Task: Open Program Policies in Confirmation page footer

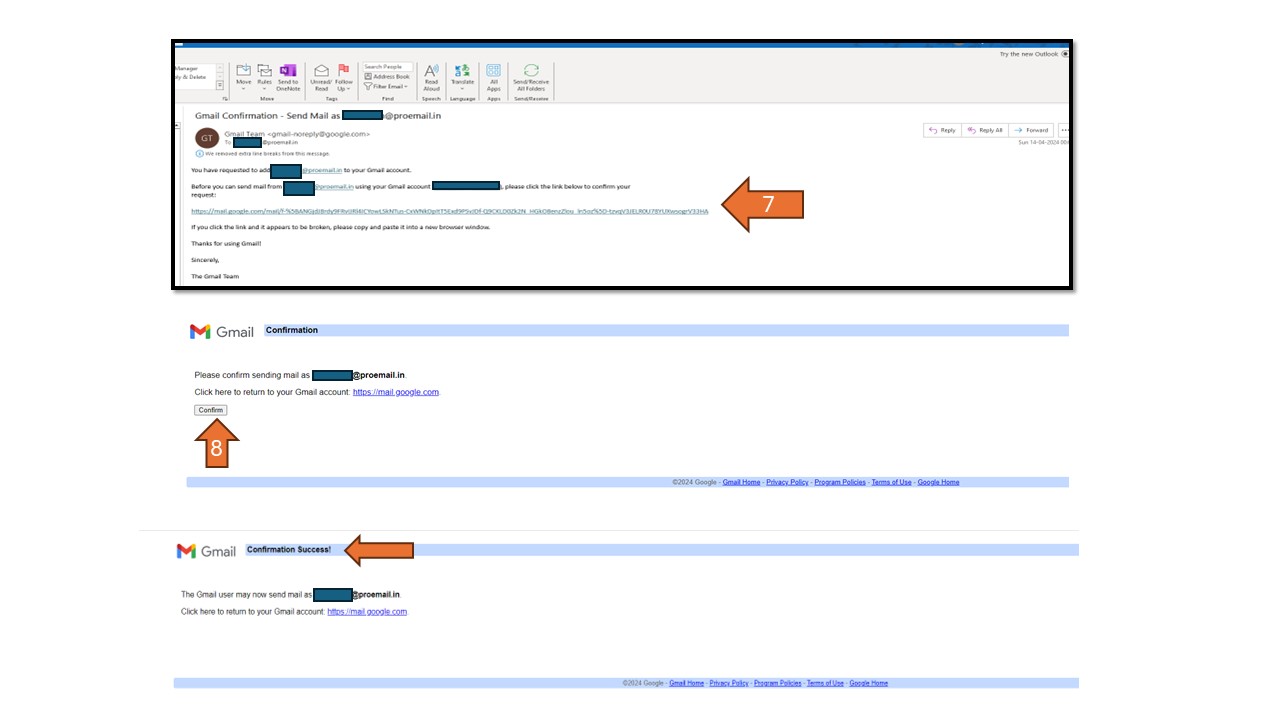Action: [840, 482]
